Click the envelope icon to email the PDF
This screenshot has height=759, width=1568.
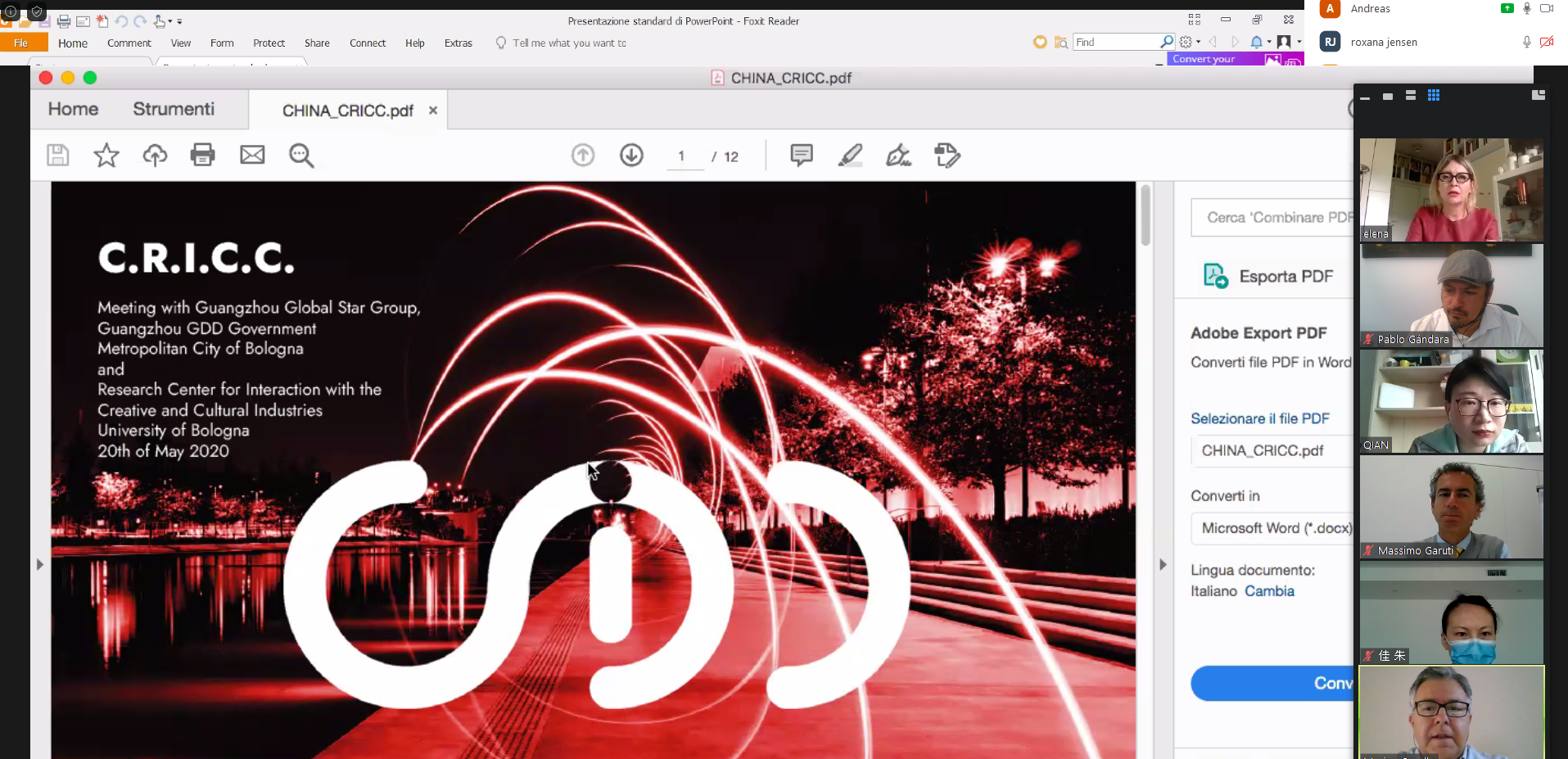click(252, 155)
